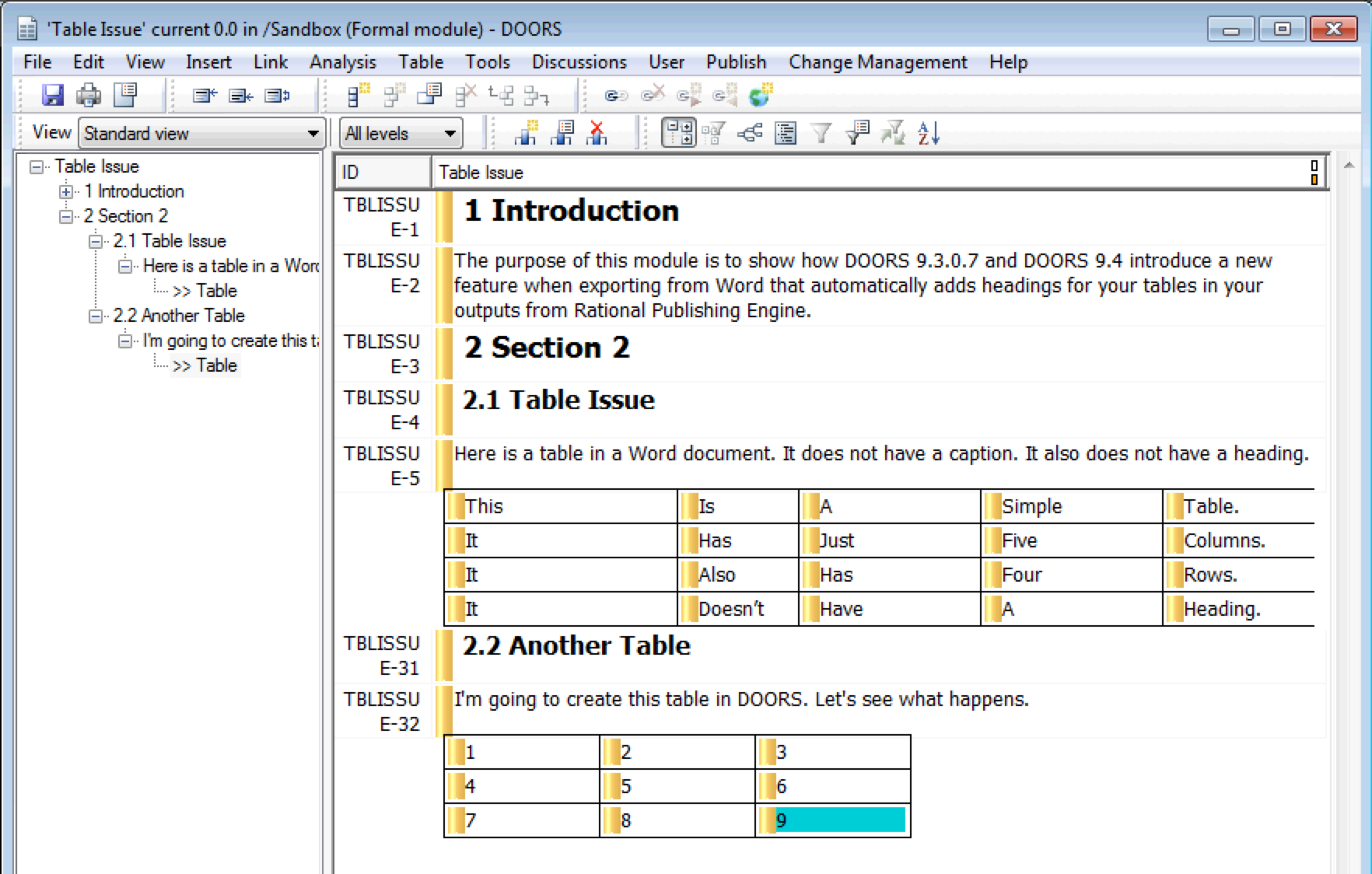
Task: Expand the 1 Introduction tree node
Action: coord(66,191)
